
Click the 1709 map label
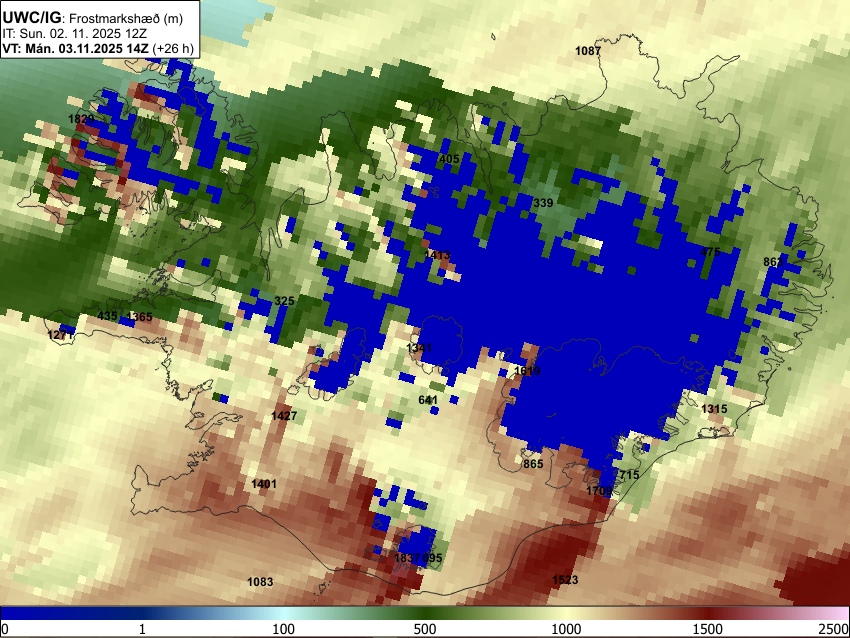[600, 491]
